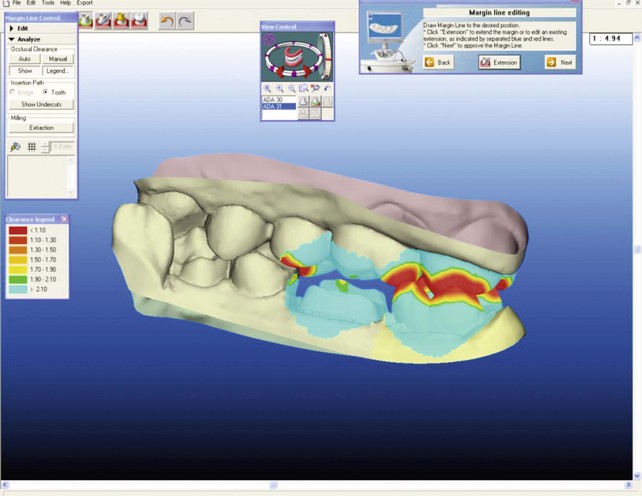Click the Extraction milling button
This screenshot has width=642, height=496.
tap(42, 128)
